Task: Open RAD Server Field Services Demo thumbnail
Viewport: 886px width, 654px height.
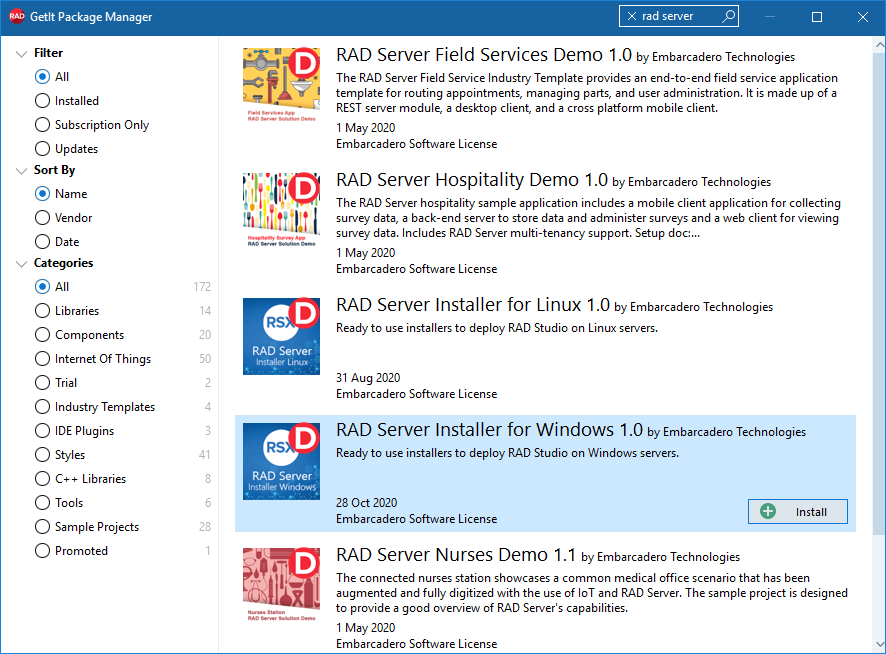Action: coord(281,85)
